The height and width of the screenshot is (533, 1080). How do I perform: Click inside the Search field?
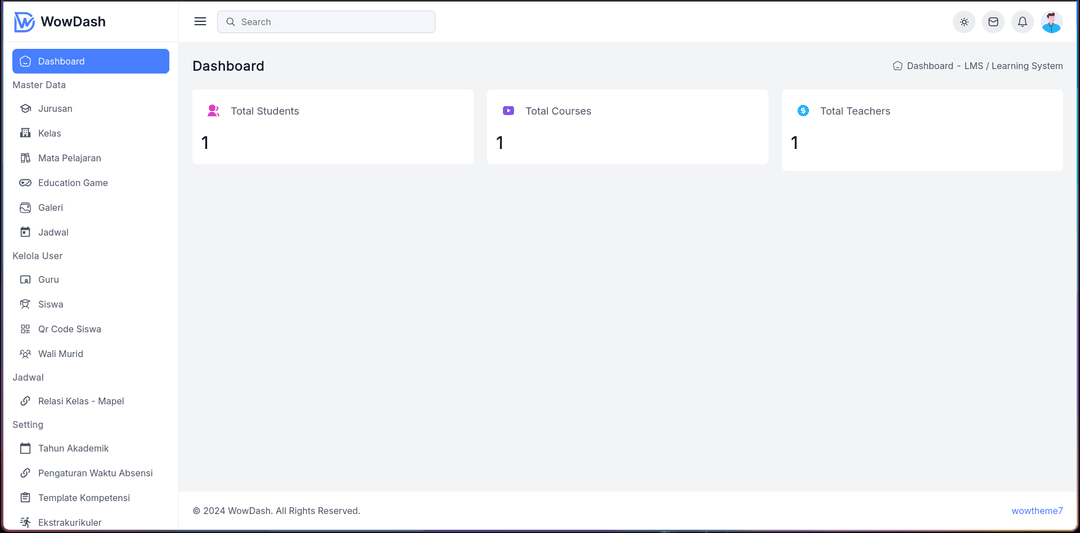pos(326,22)
